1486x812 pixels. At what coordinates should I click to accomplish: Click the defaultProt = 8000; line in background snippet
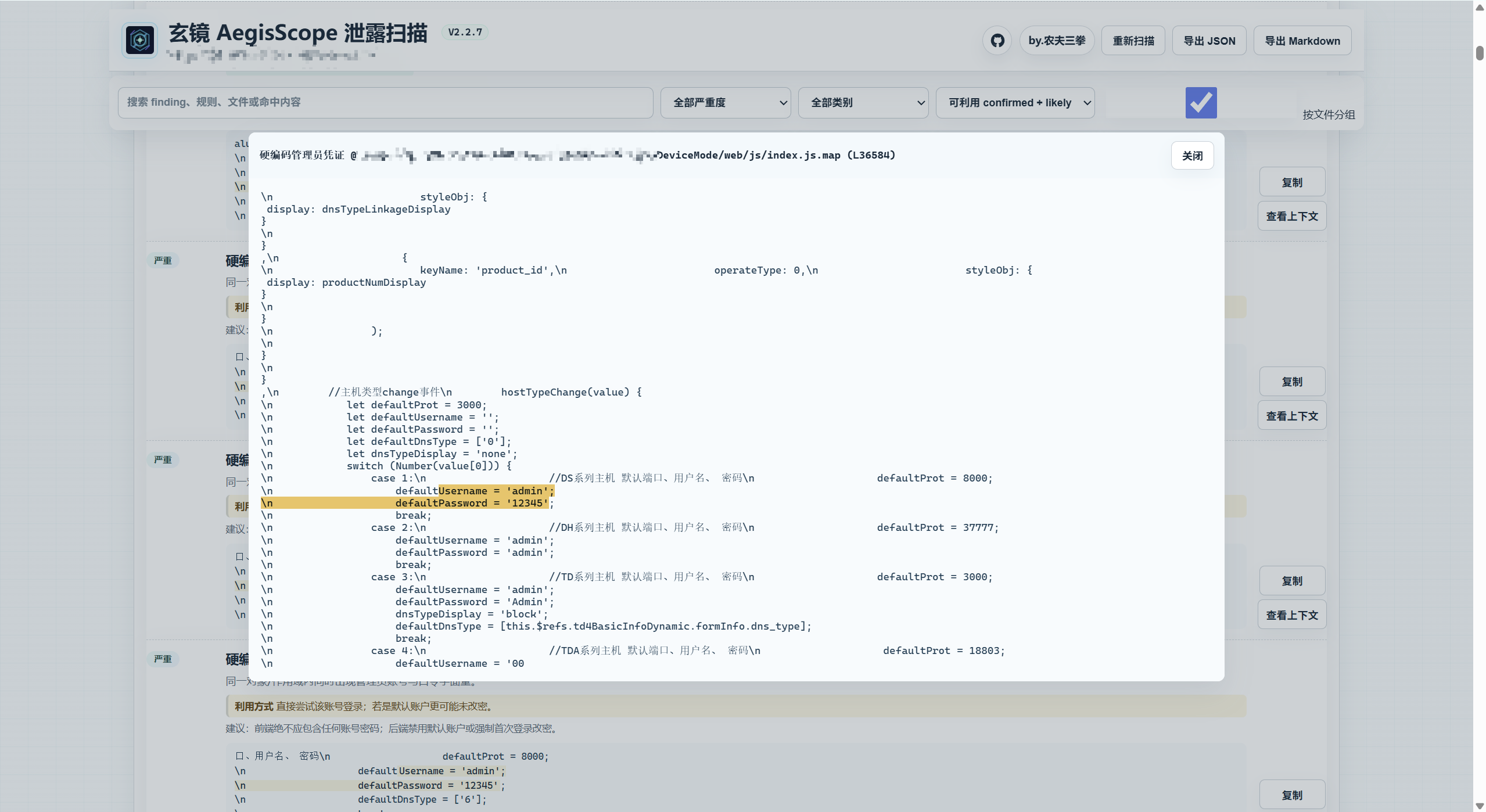pos(496,756)
